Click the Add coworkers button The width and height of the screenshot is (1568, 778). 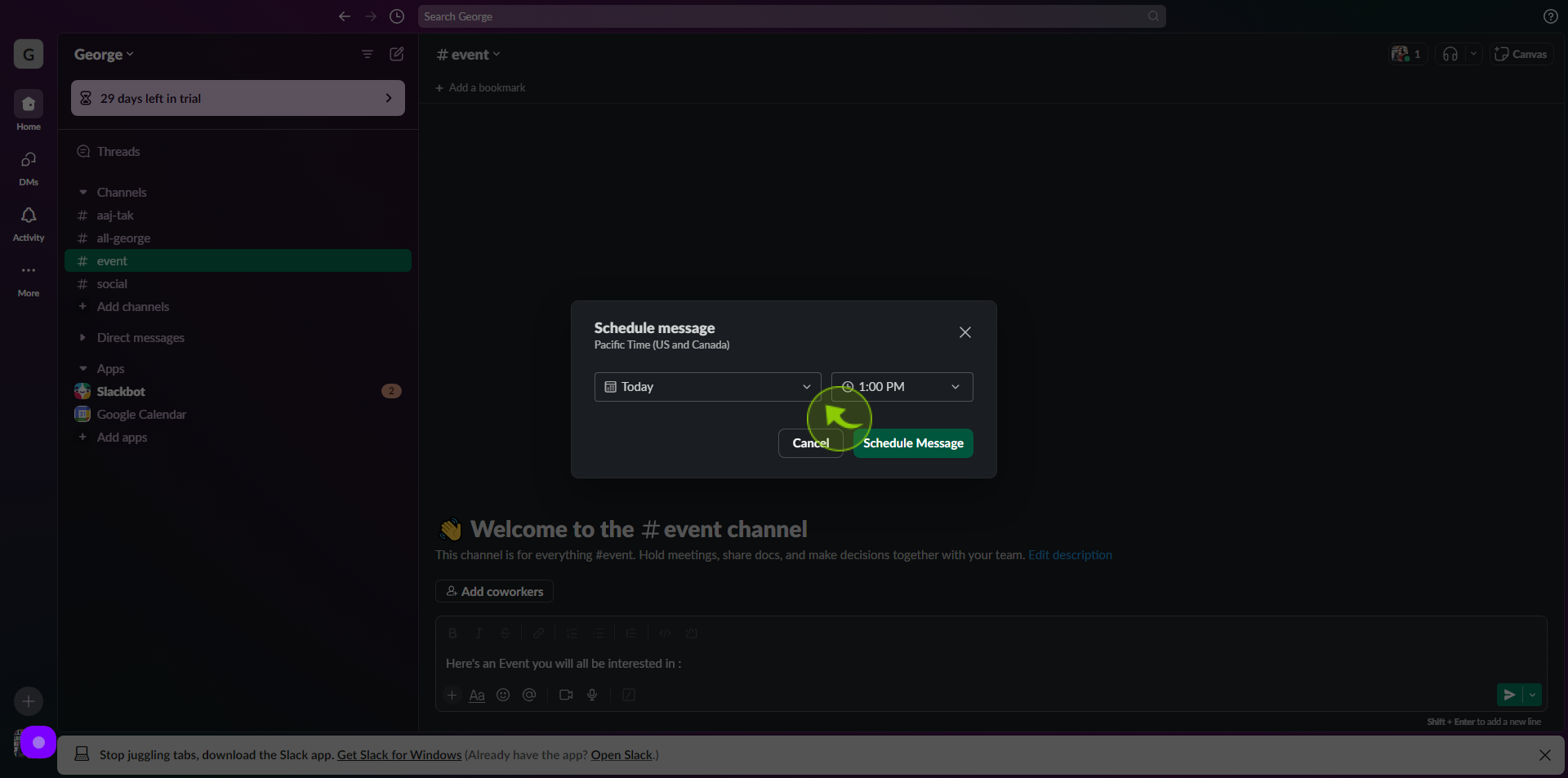tap(494, 591)
